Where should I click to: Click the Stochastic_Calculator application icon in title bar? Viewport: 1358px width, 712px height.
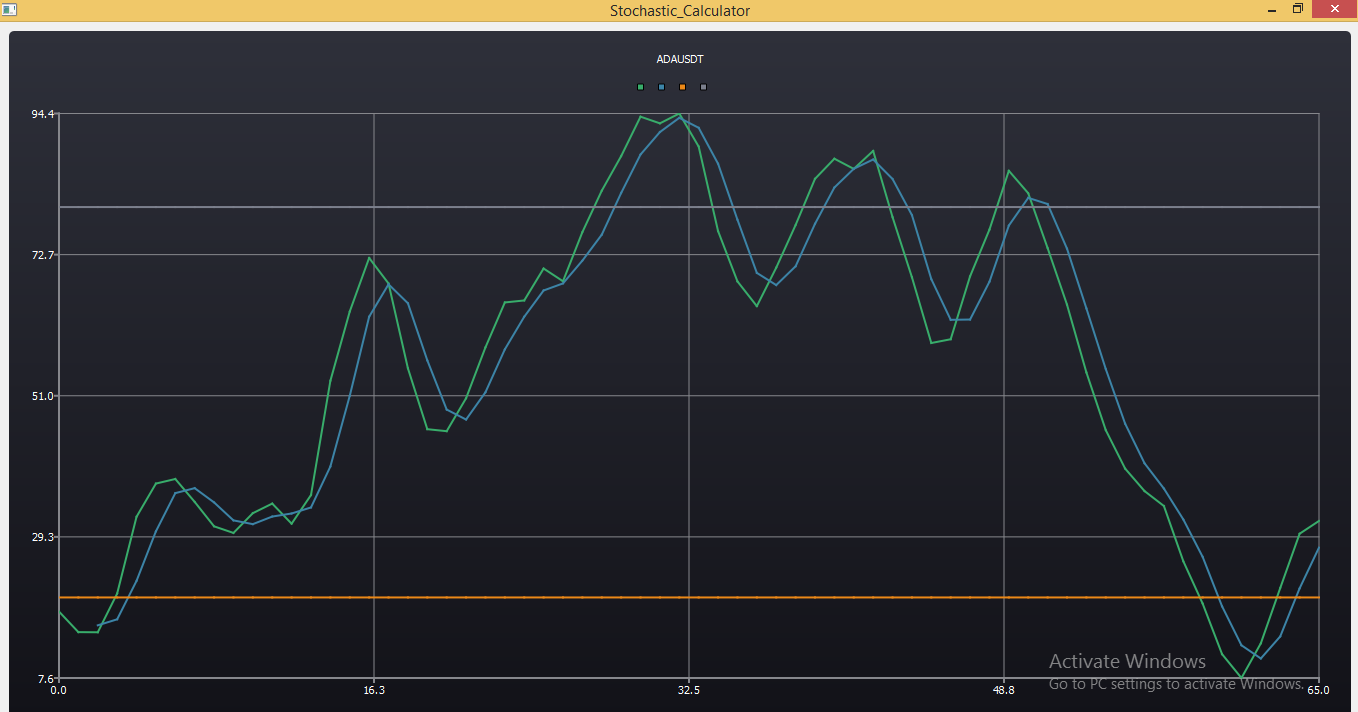[11, 8]
